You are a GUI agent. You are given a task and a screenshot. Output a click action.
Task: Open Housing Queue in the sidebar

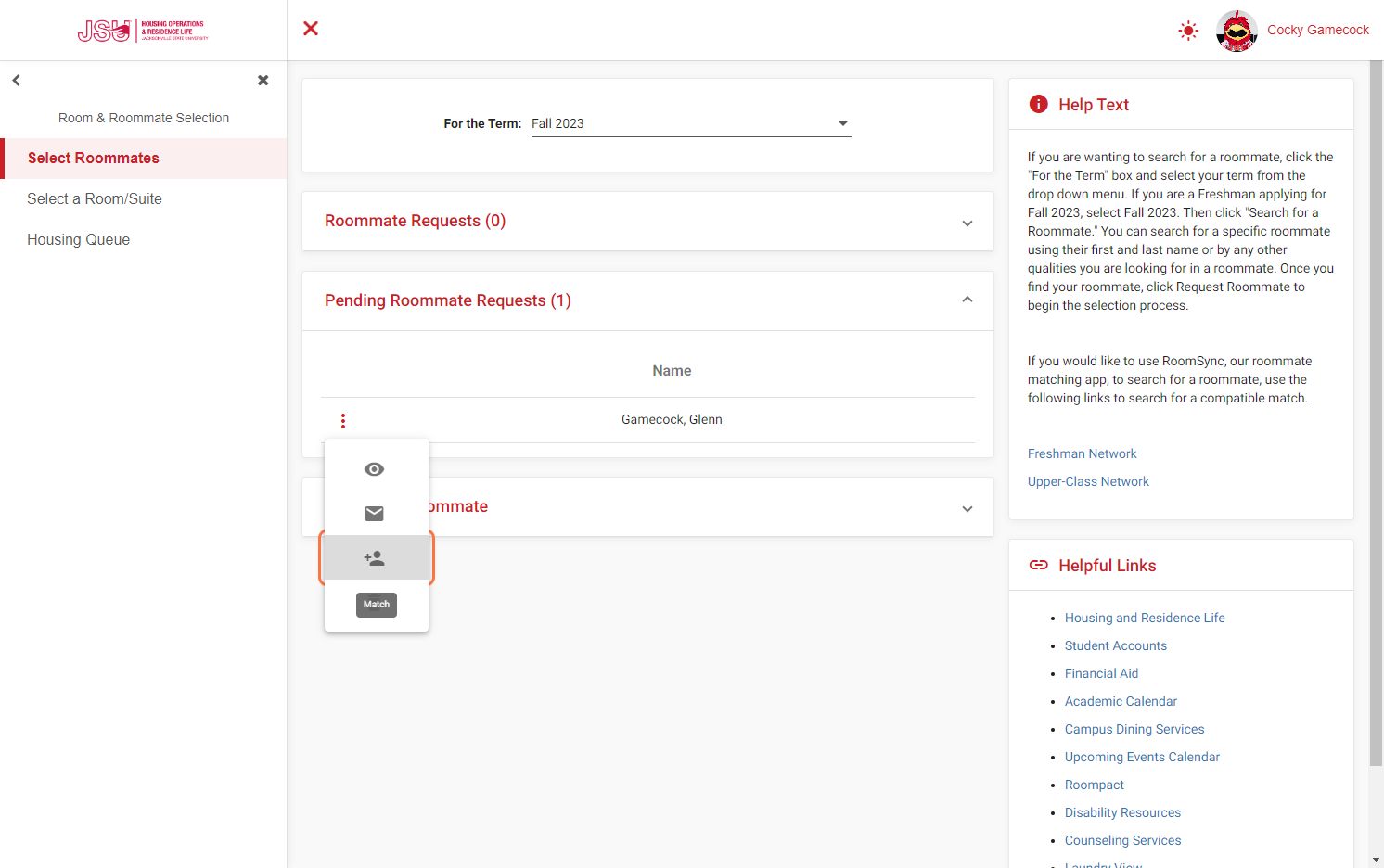click(x=144, y=240)
